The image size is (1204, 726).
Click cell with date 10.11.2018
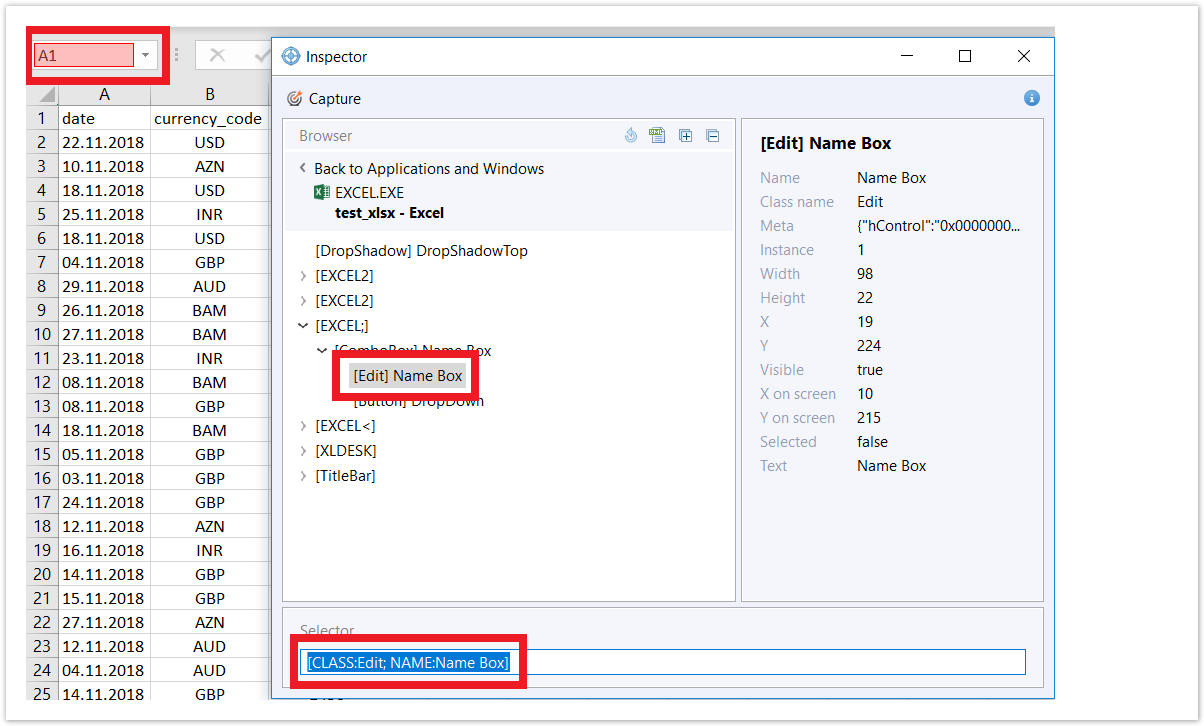coord(104,166)
